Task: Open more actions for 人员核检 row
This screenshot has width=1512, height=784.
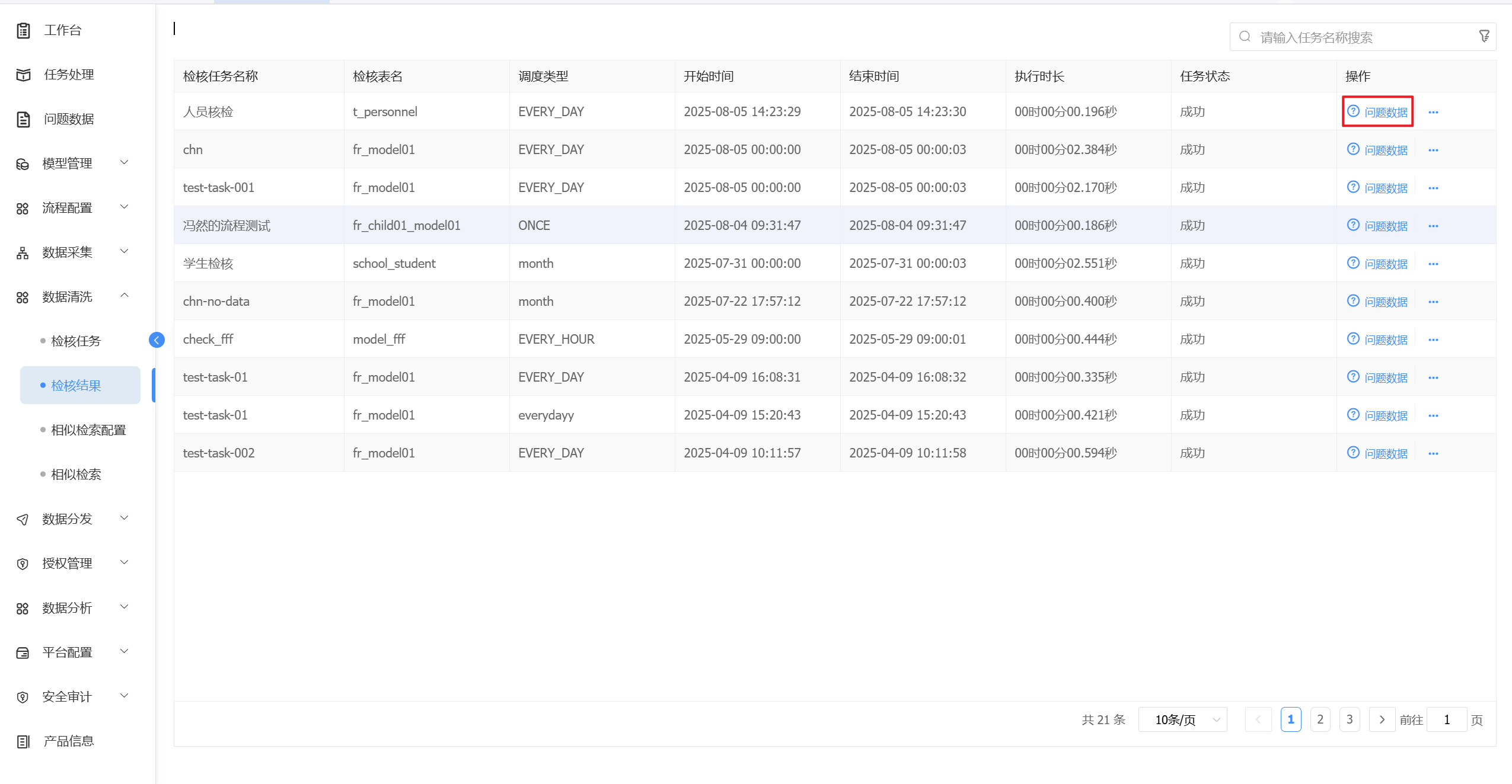Action: (1433, 112)
